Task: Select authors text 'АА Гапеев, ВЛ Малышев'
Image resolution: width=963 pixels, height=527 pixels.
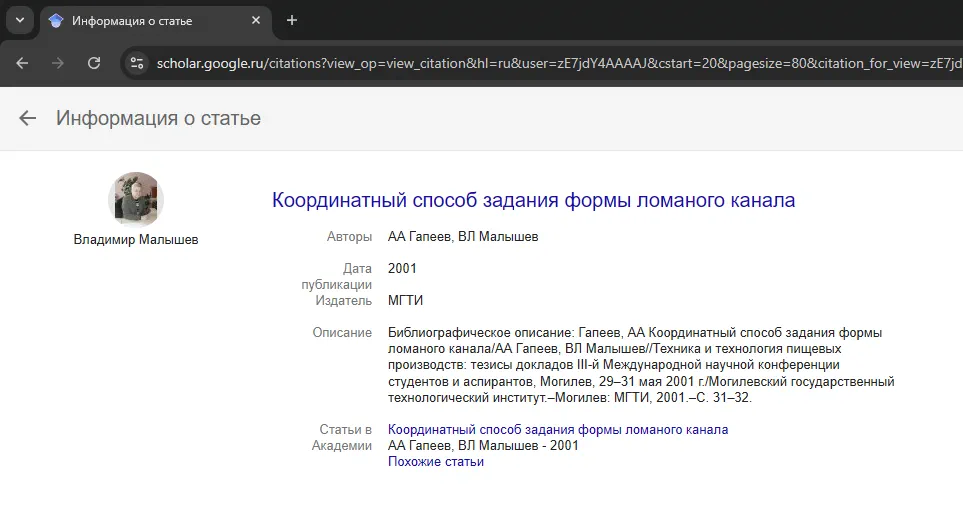Action: 462,236
